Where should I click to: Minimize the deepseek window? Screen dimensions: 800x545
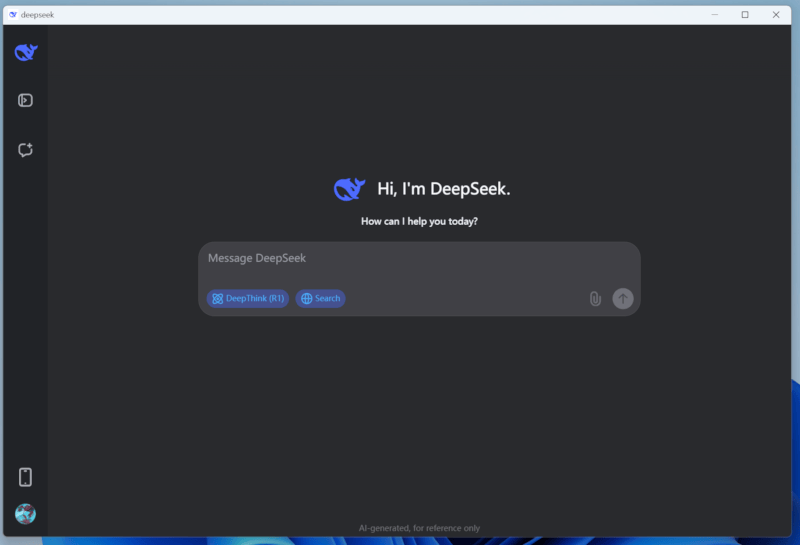coord(714,15)
